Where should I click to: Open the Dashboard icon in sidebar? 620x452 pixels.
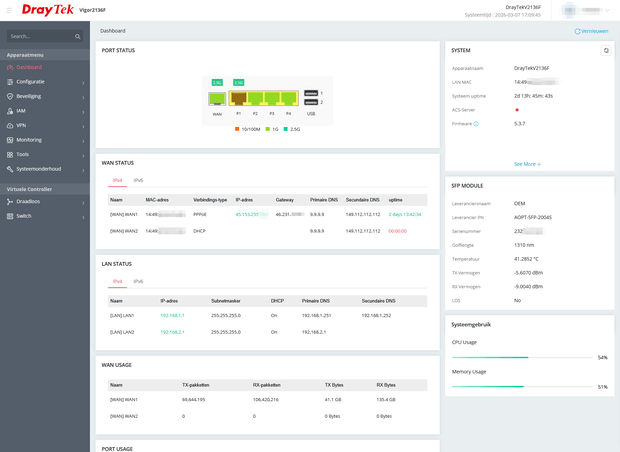pos(10,68)
